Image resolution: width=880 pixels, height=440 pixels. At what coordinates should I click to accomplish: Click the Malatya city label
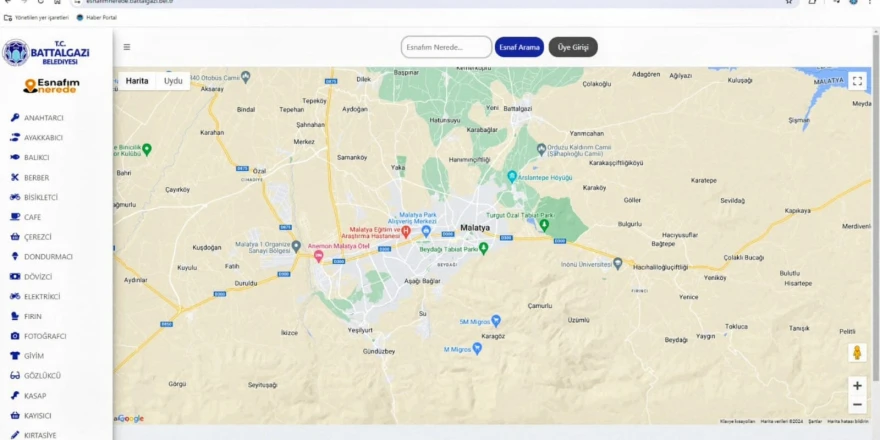point(475,228)
